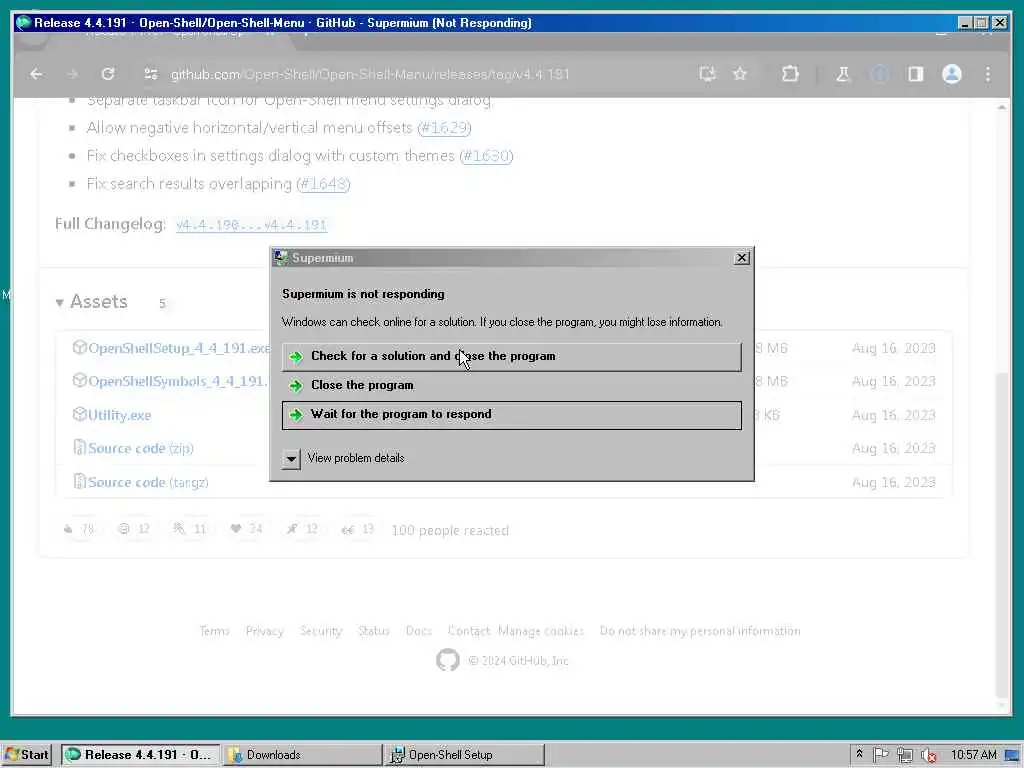Click the 10:57 AM clock
The width and height of the screenshot is (1024, 768).
coord(974,755)
